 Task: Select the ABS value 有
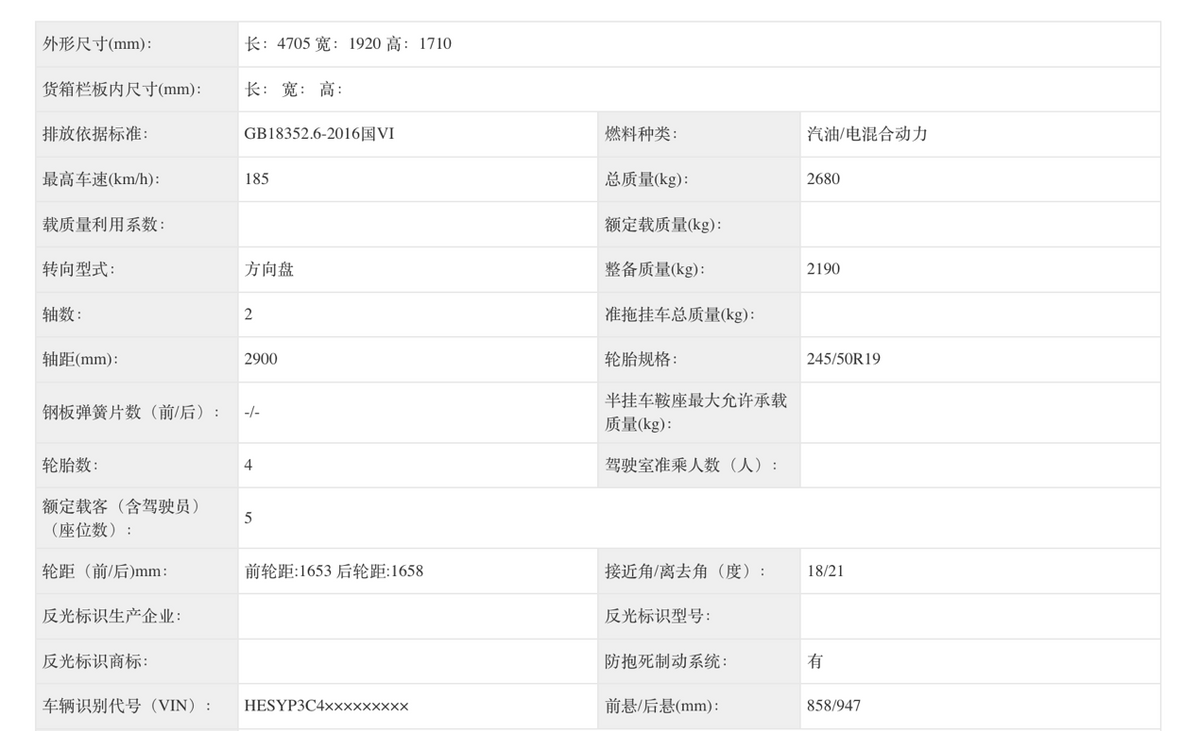[815, 661]
